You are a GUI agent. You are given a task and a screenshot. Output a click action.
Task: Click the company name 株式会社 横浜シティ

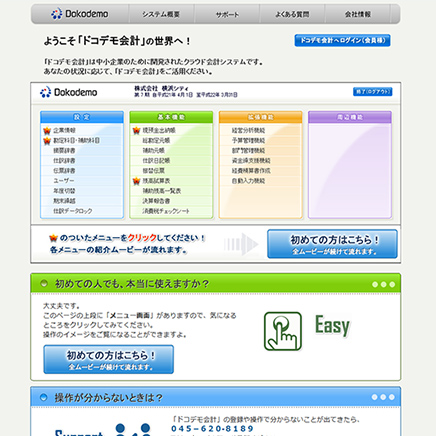coord(161,88)
